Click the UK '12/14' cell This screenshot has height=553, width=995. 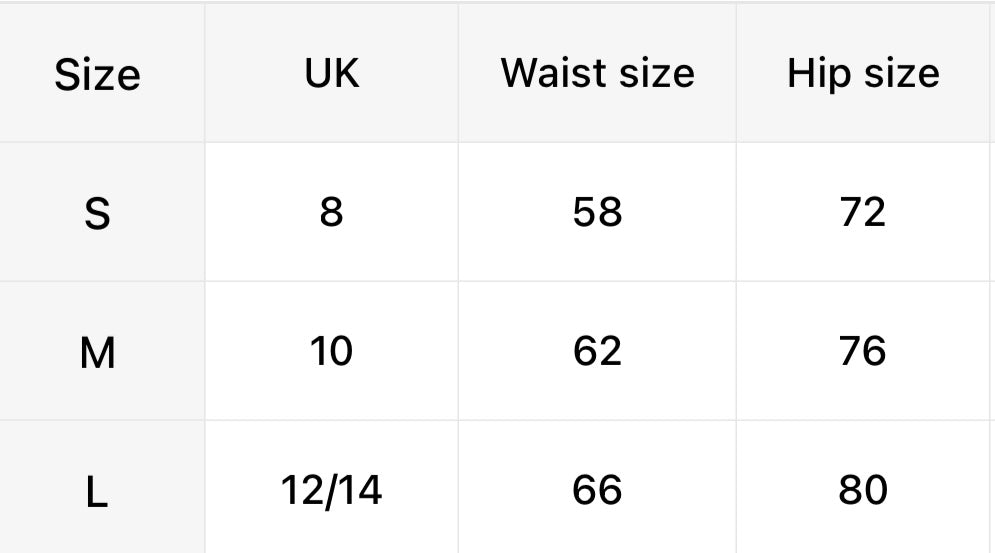331,490
